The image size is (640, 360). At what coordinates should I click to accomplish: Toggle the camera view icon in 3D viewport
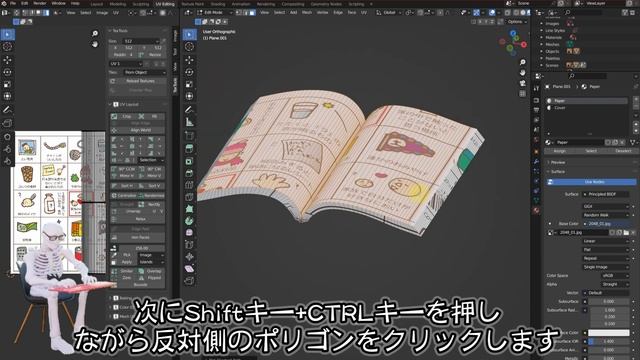(x=522, y=83)
